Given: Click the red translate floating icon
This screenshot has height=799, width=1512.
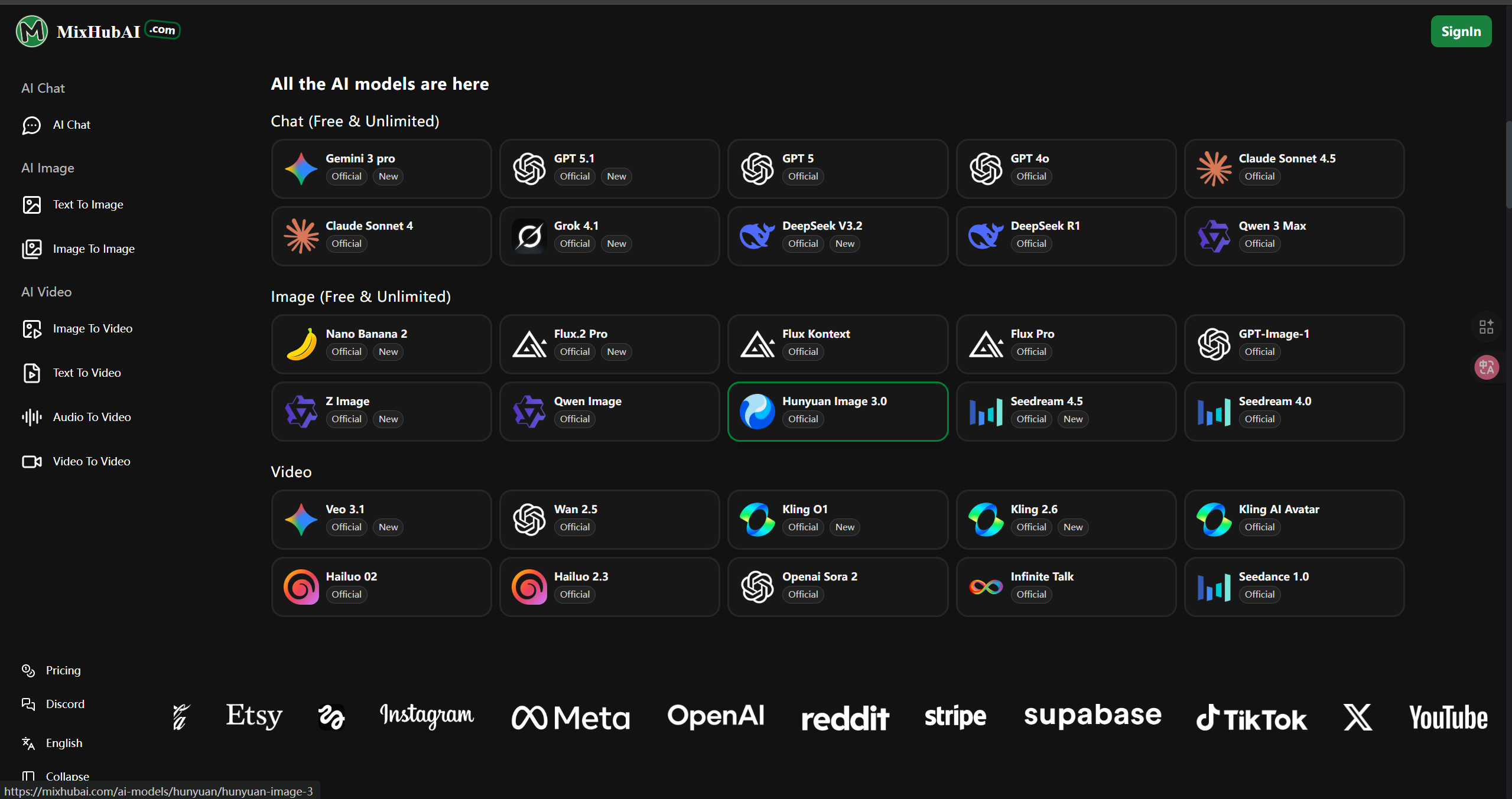Looking at the screenshot, I should pyautogui.click(x=1486, y=368).
